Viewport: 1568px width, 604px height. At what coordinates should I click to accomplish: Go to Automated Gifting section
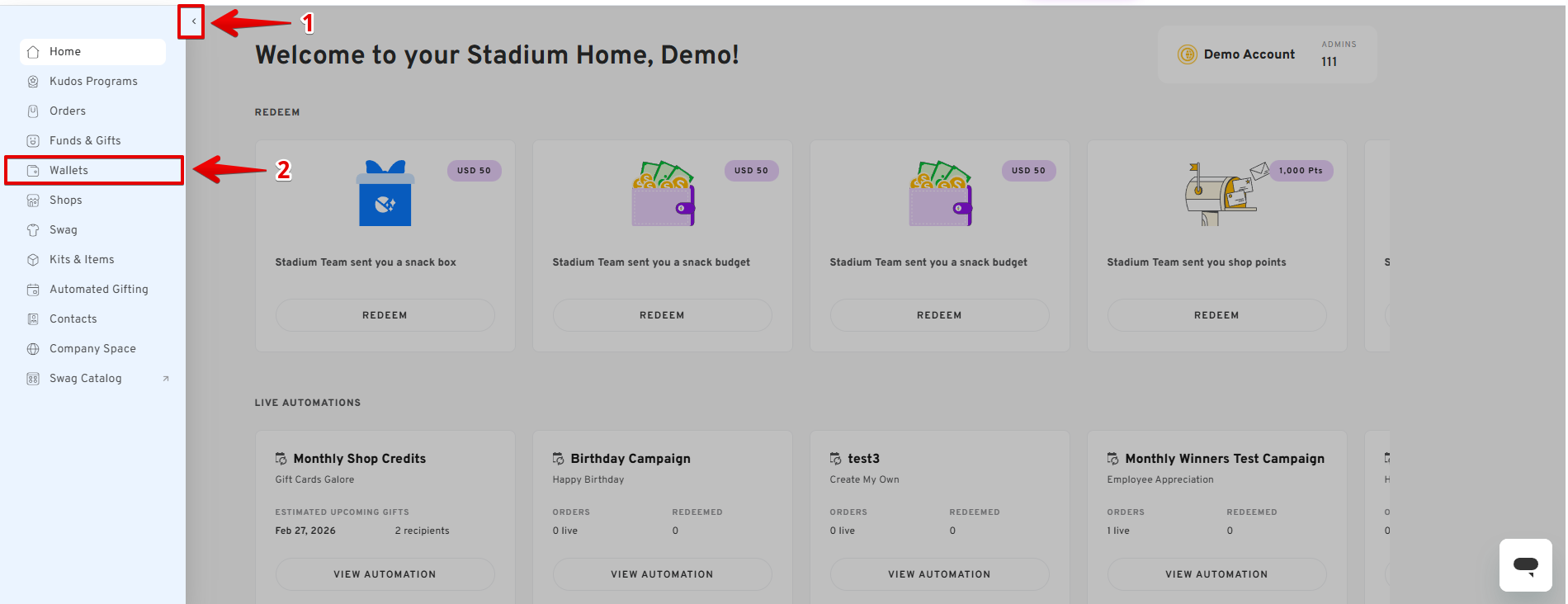(x=98, y=290)
